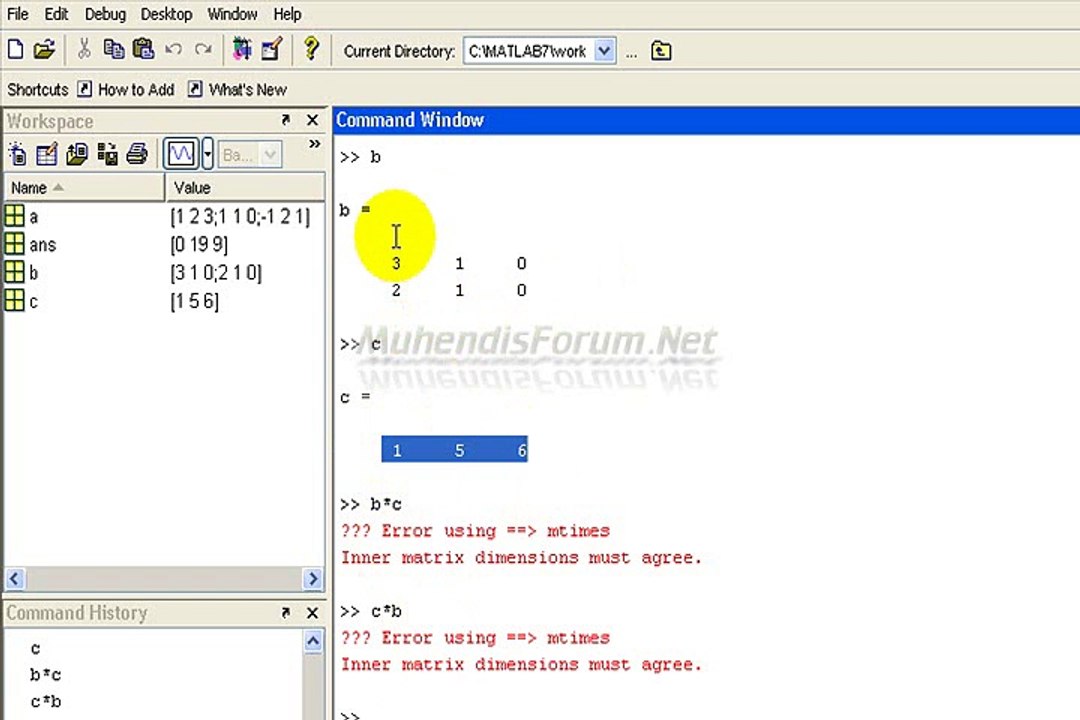
Task: Open file with the folder icon
Action: (44, 50)
